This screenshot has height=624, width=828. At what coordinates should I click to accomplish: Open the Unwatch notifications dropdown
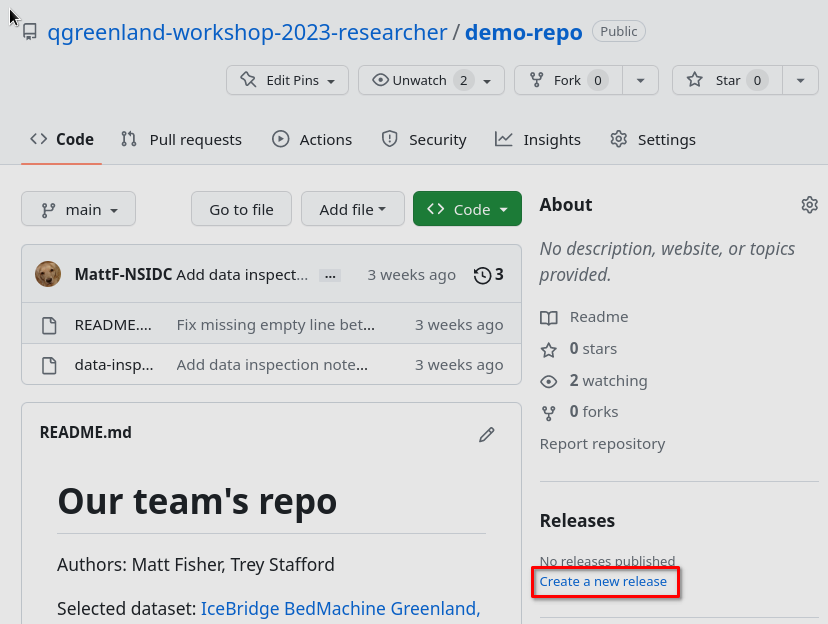click(x=431, y=80)
